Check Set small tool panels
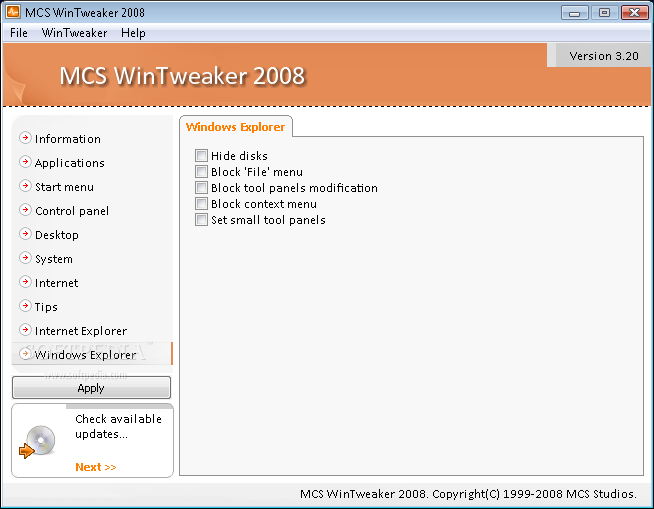Viewport: 654px width, 509px height. pos(201,219)
